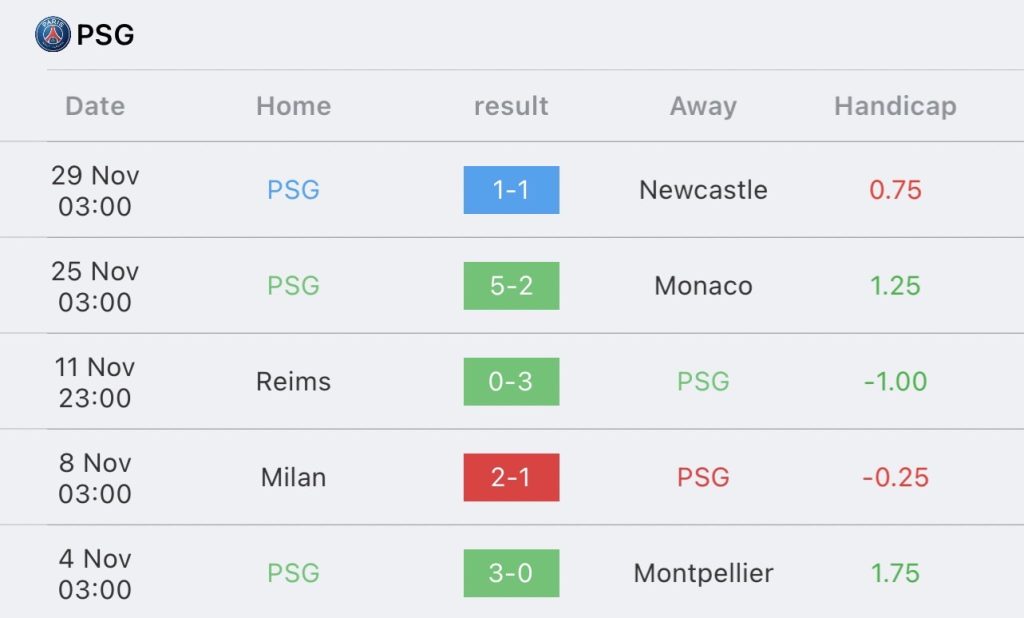The width and height of the screenshot is (1024, 618).
Task: Select the 0.75 handicap value
Action: pyautogui.click(x=895, y=190)
